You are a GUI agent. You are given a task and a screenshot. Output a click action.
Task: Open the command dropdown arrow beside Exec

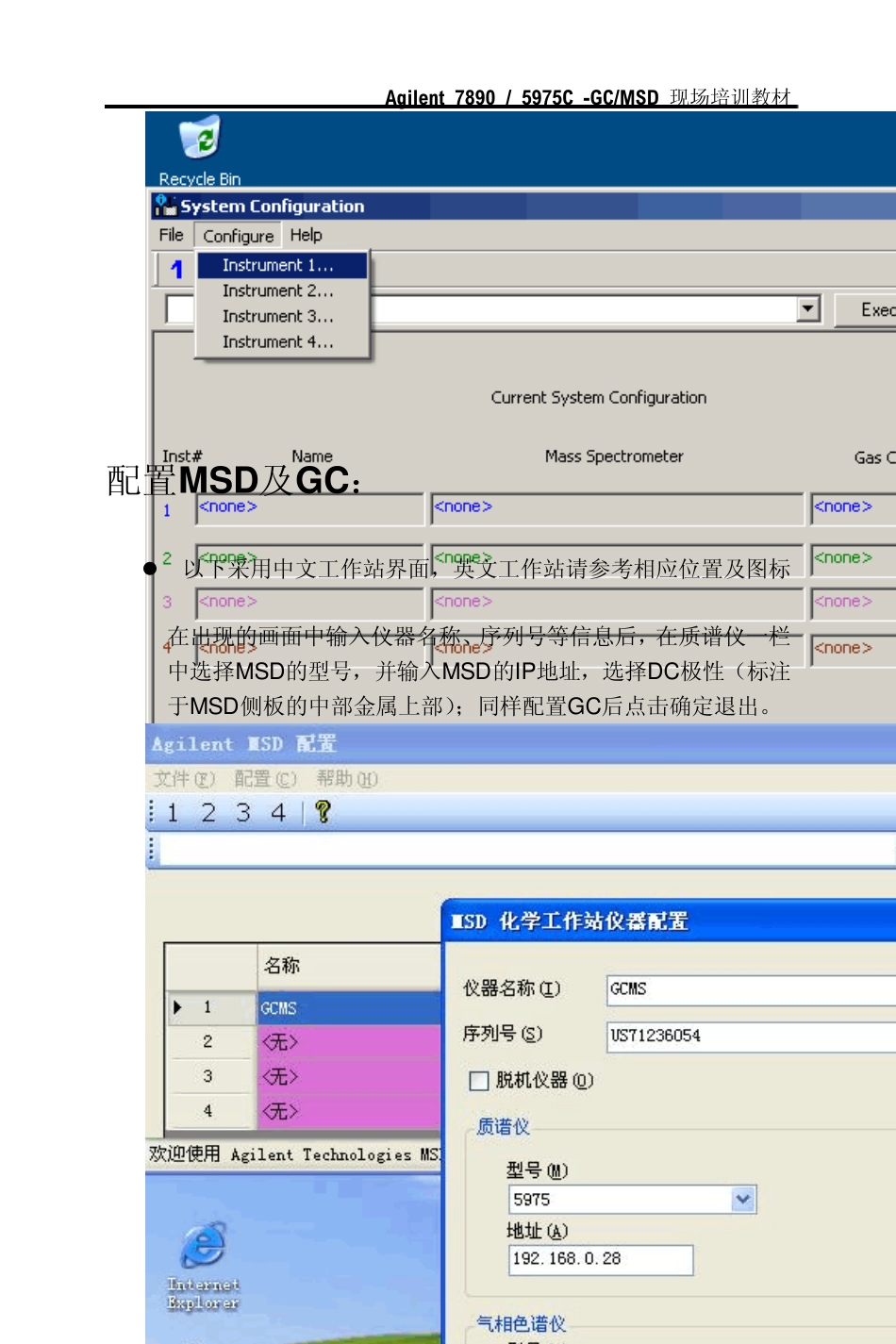808,308
